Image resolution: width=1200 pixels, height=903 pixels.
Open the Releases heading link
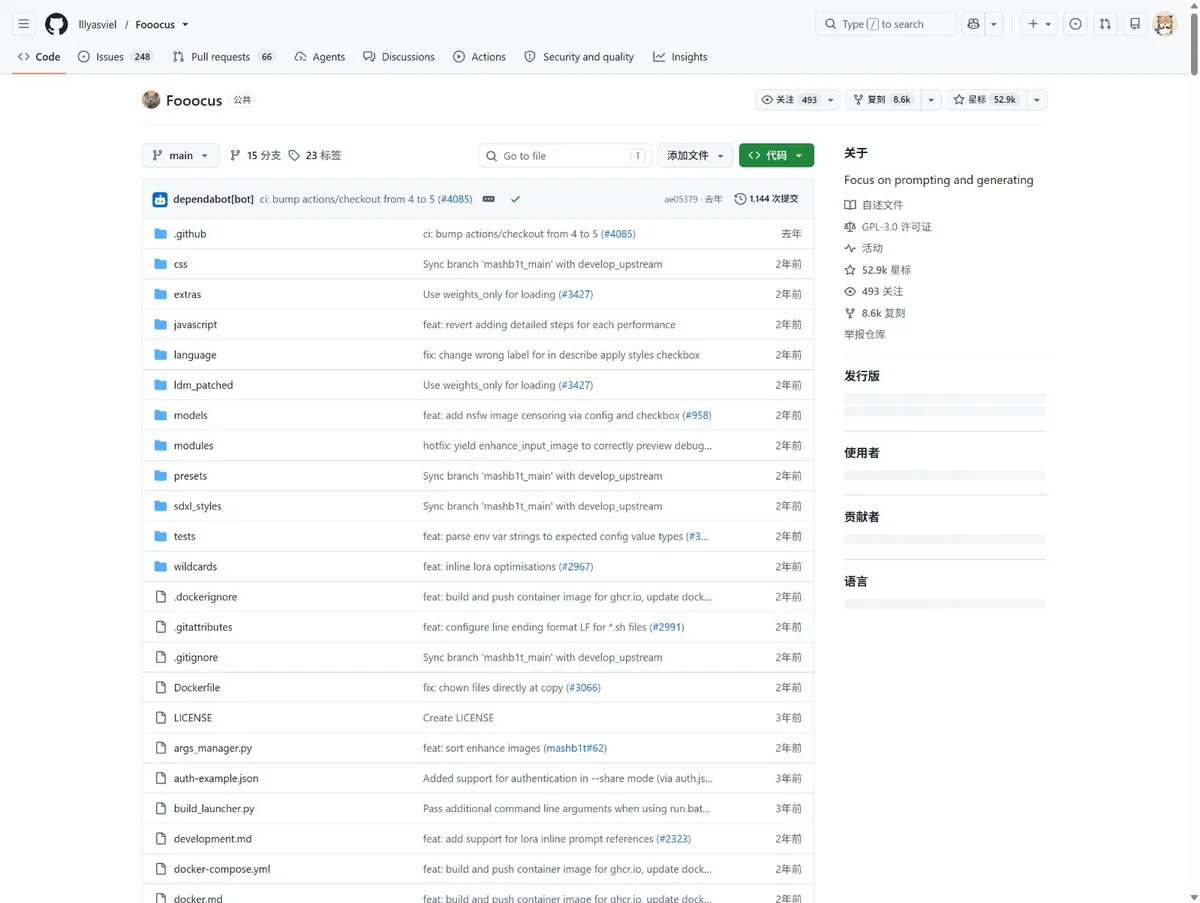(862, 376)
